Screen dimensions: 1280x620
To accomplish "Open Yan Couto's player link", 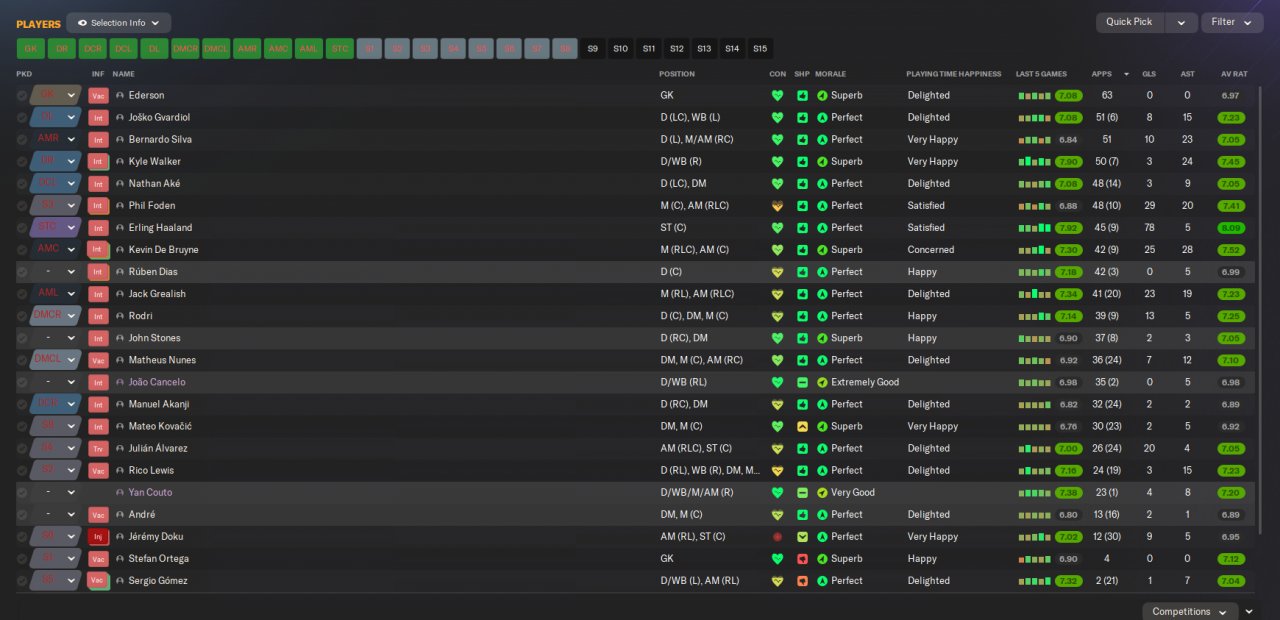I will tap(151, 493).
